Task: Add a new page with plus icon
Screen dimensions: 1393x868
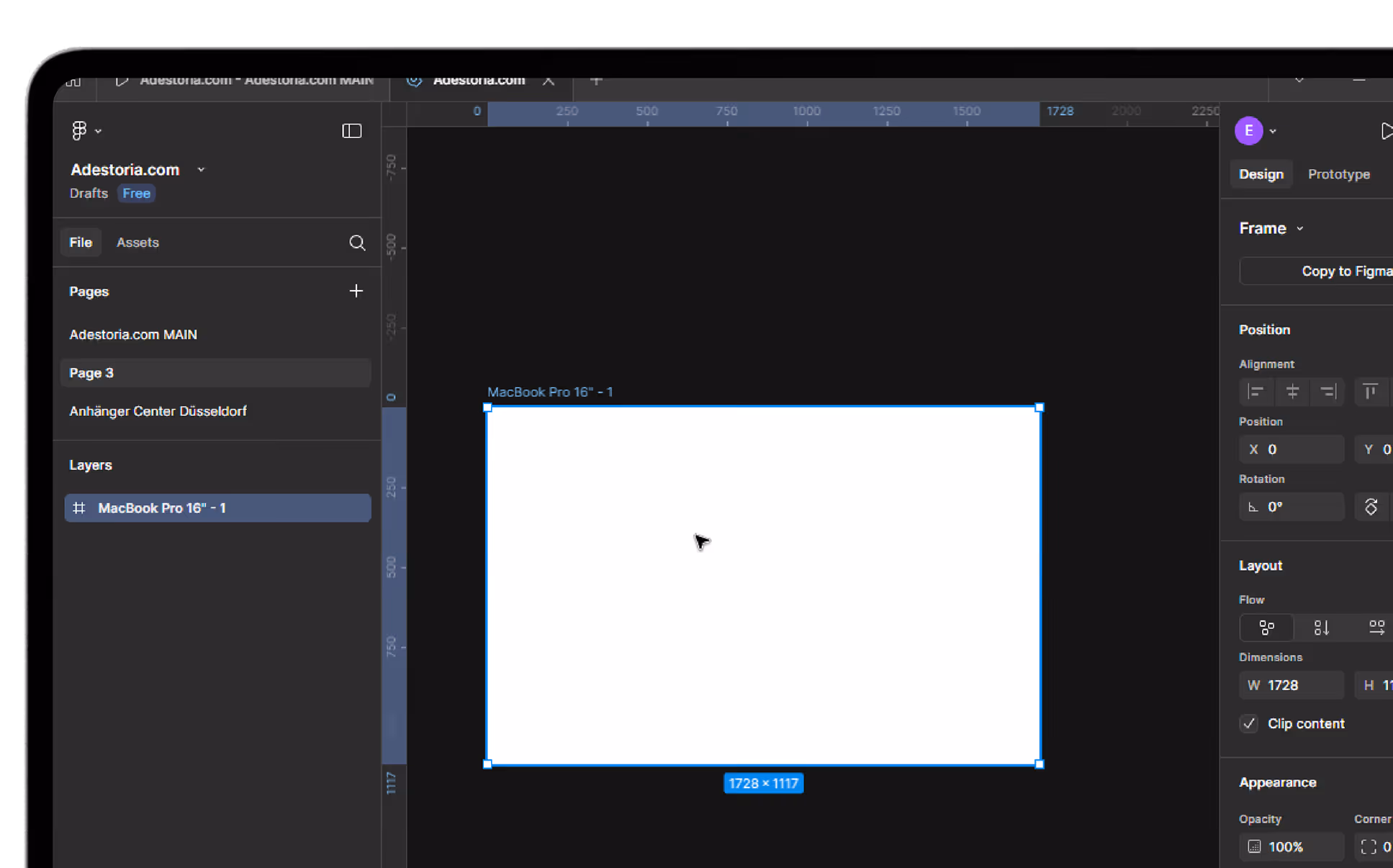Action: coord(356,291)
